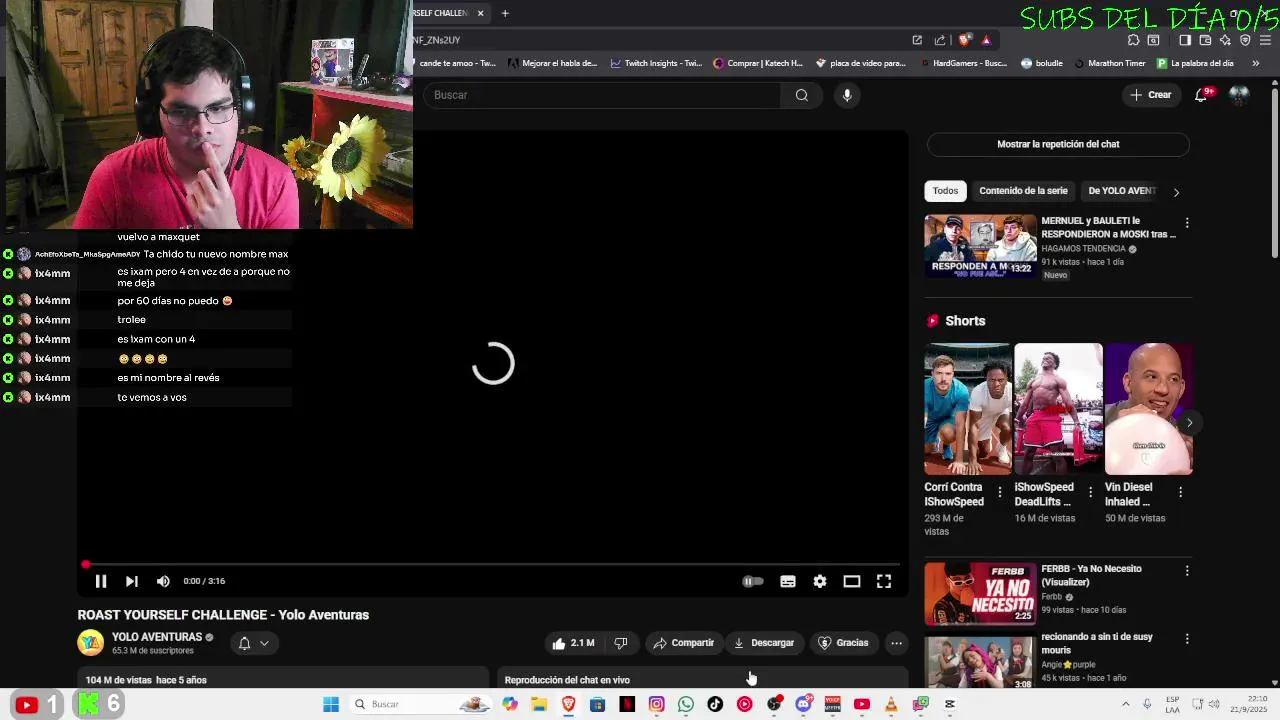
Task: Open the video player settings gear
Action: point(820,581)
